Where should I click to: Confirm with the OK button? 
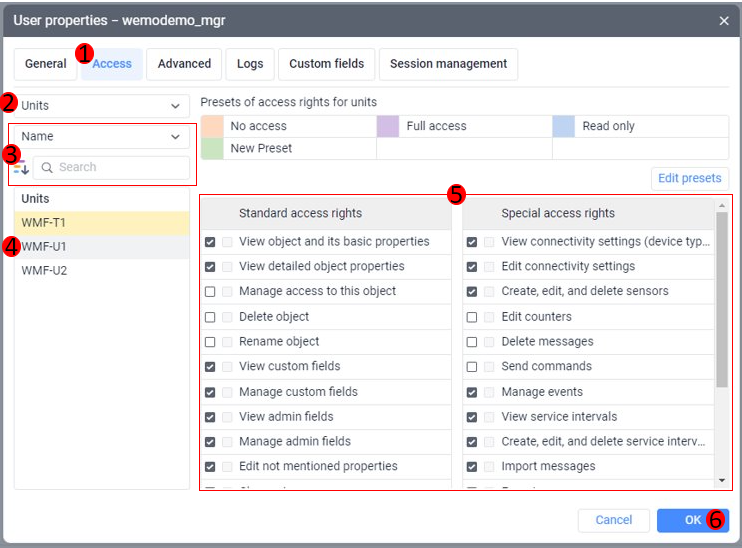[693, 520]
